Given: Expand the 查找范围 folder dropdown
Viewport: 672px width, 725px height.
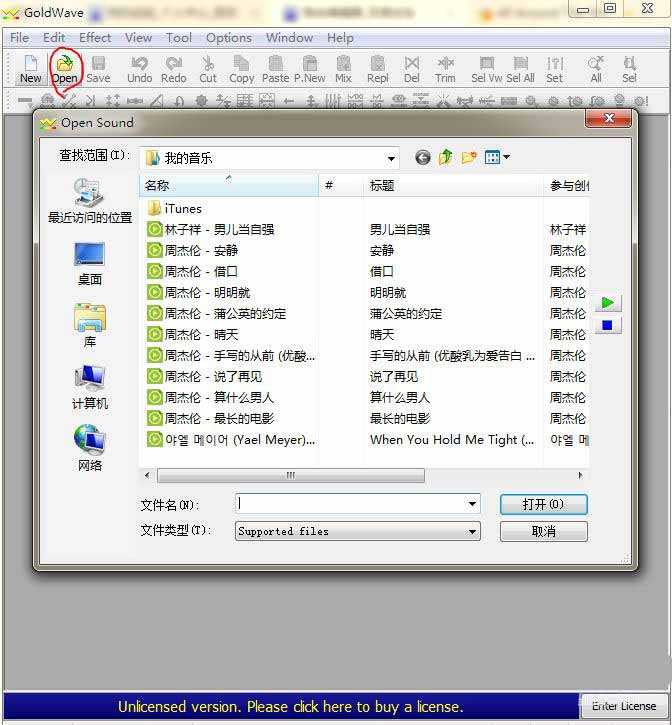Looking at the screenshot, I should [x=391, y=158].
